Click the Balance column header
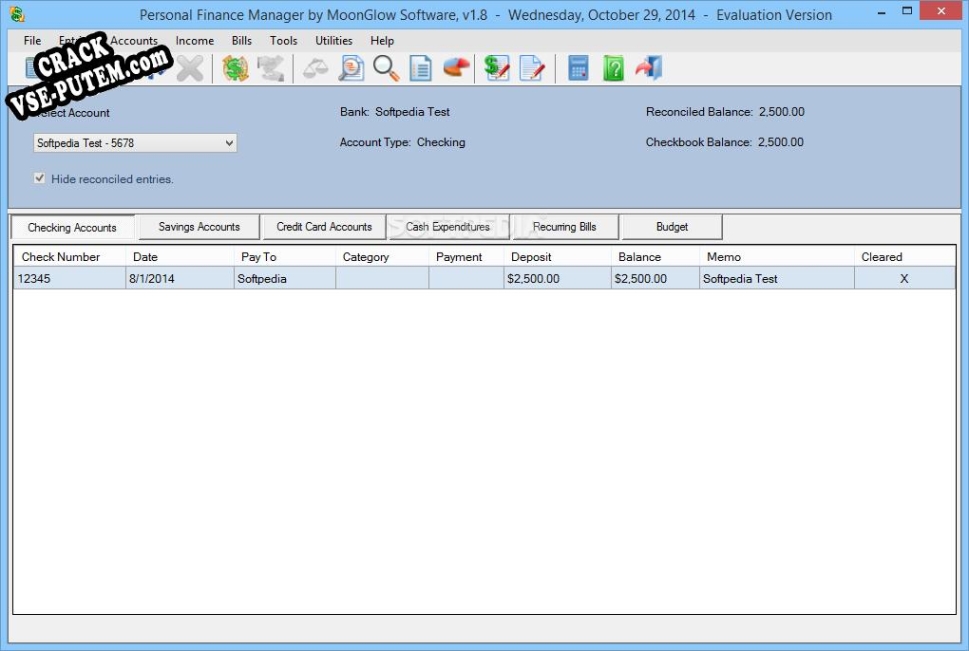Image resolution: width=969 pixels, height=651 pixels. (655, 257)
